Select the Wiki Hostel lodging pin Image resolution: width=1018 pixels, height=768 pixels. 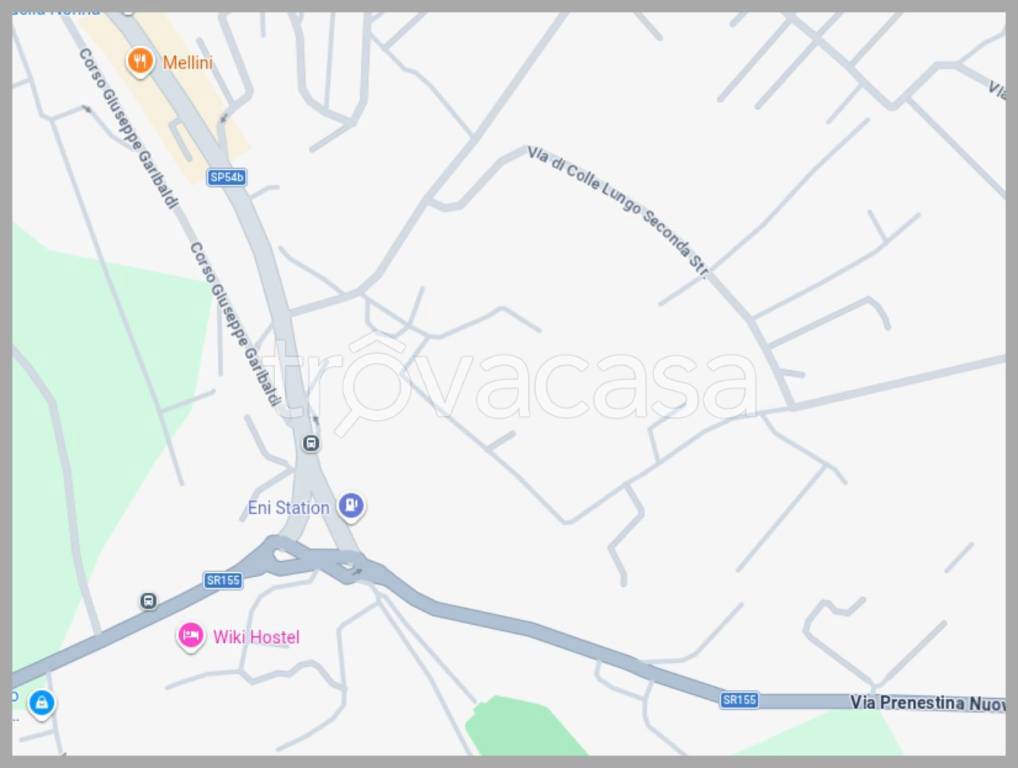click(x=191, y=636)
